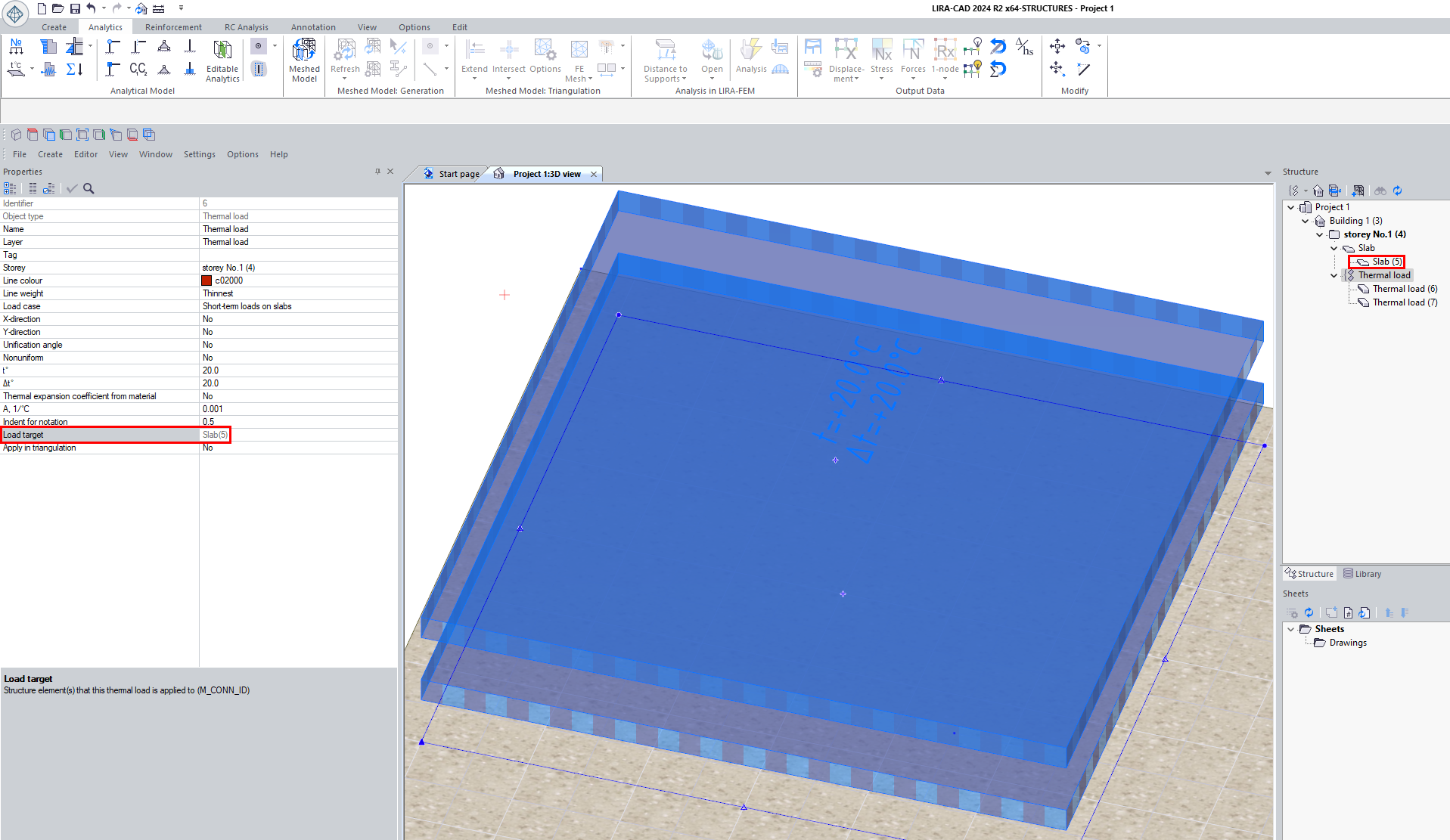
Task: Close the Project 1:3D view tab
Action: [x=594, y=174]
